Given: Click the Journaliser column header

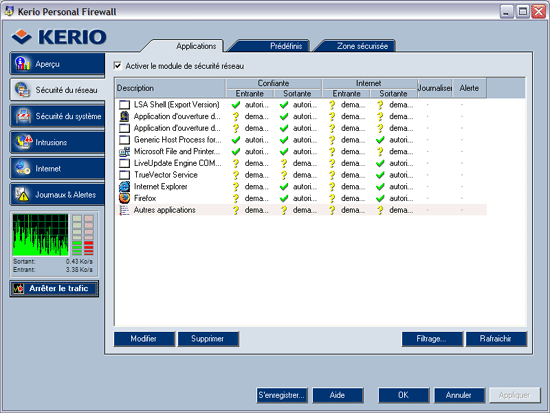Looking at the screenshot, I should 435,88.
